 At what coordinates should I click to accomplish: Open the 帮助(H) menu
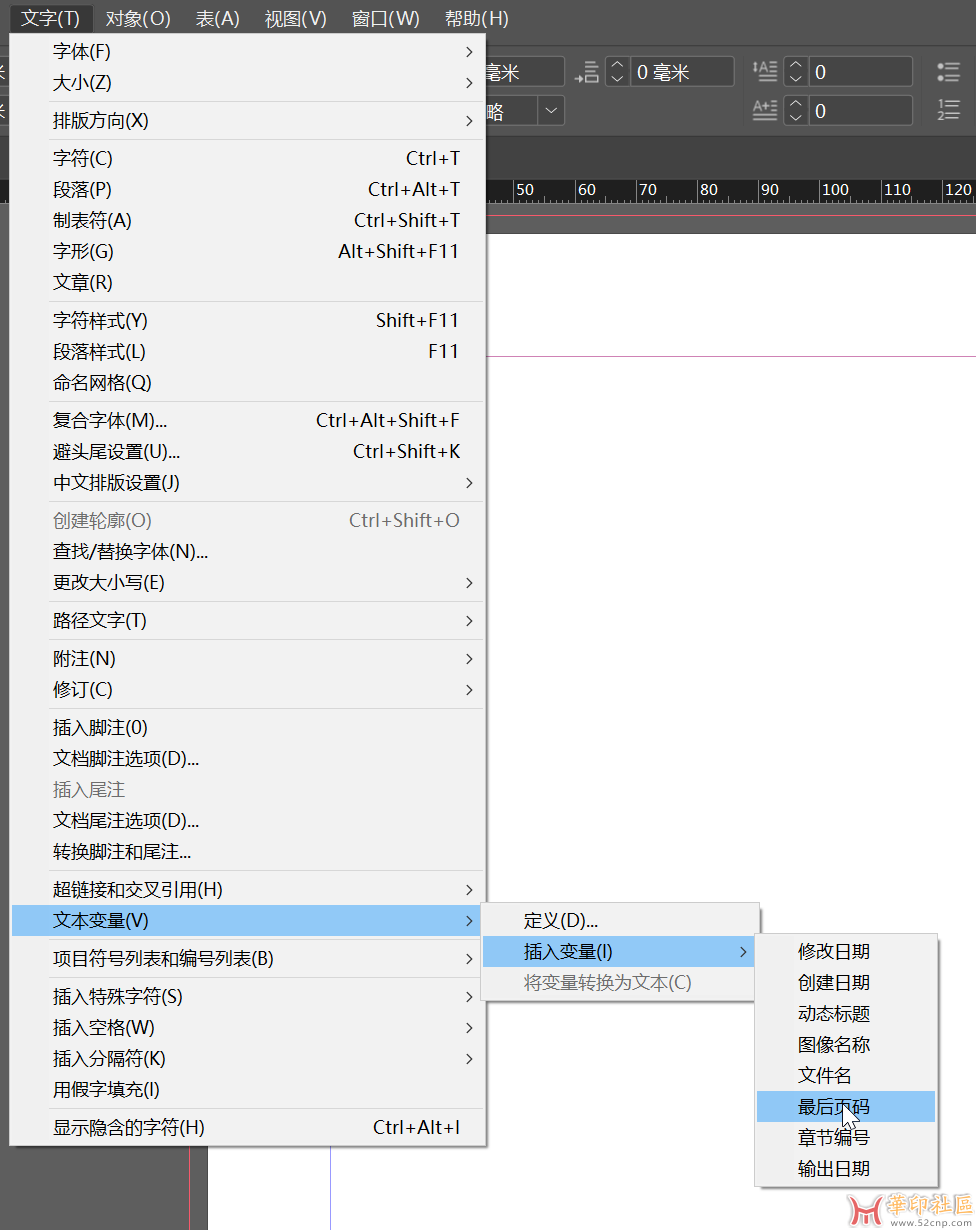[x=476, y=18]
